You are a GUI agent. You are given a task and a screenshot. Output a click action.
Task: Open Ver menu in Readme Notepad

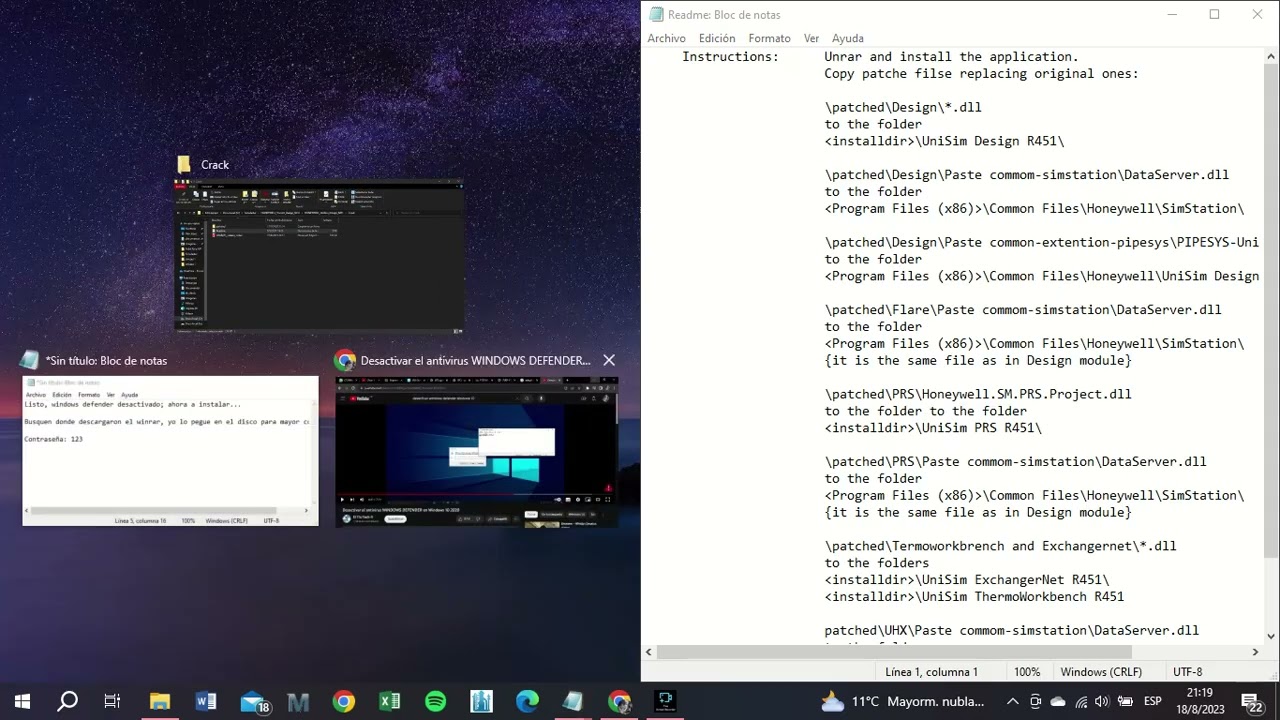coord(811,38)
